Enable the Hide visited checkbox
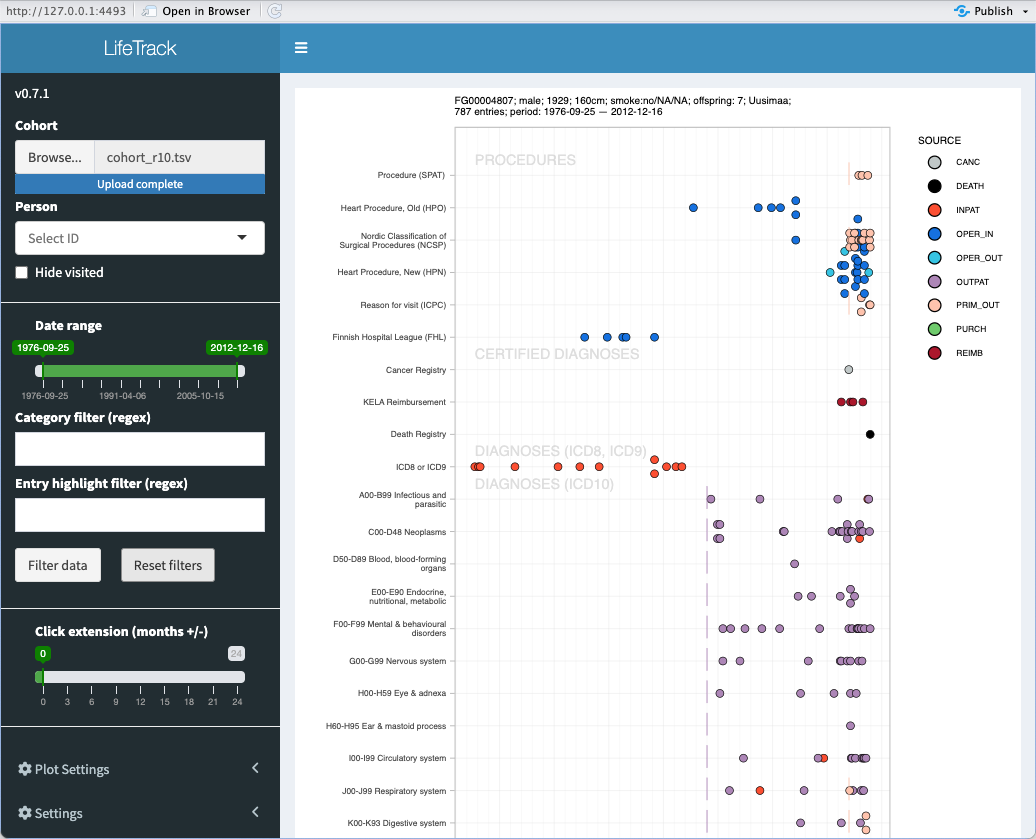 (x=22, y=272)
